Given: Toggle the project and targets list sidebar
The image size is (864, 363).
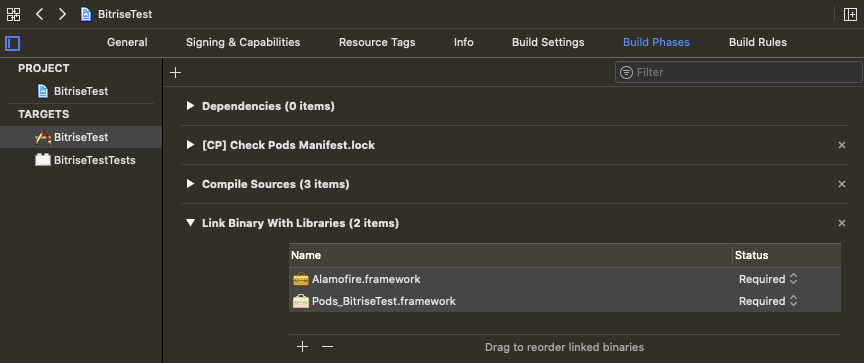Looking at the screenshot, I should [13, 43].
